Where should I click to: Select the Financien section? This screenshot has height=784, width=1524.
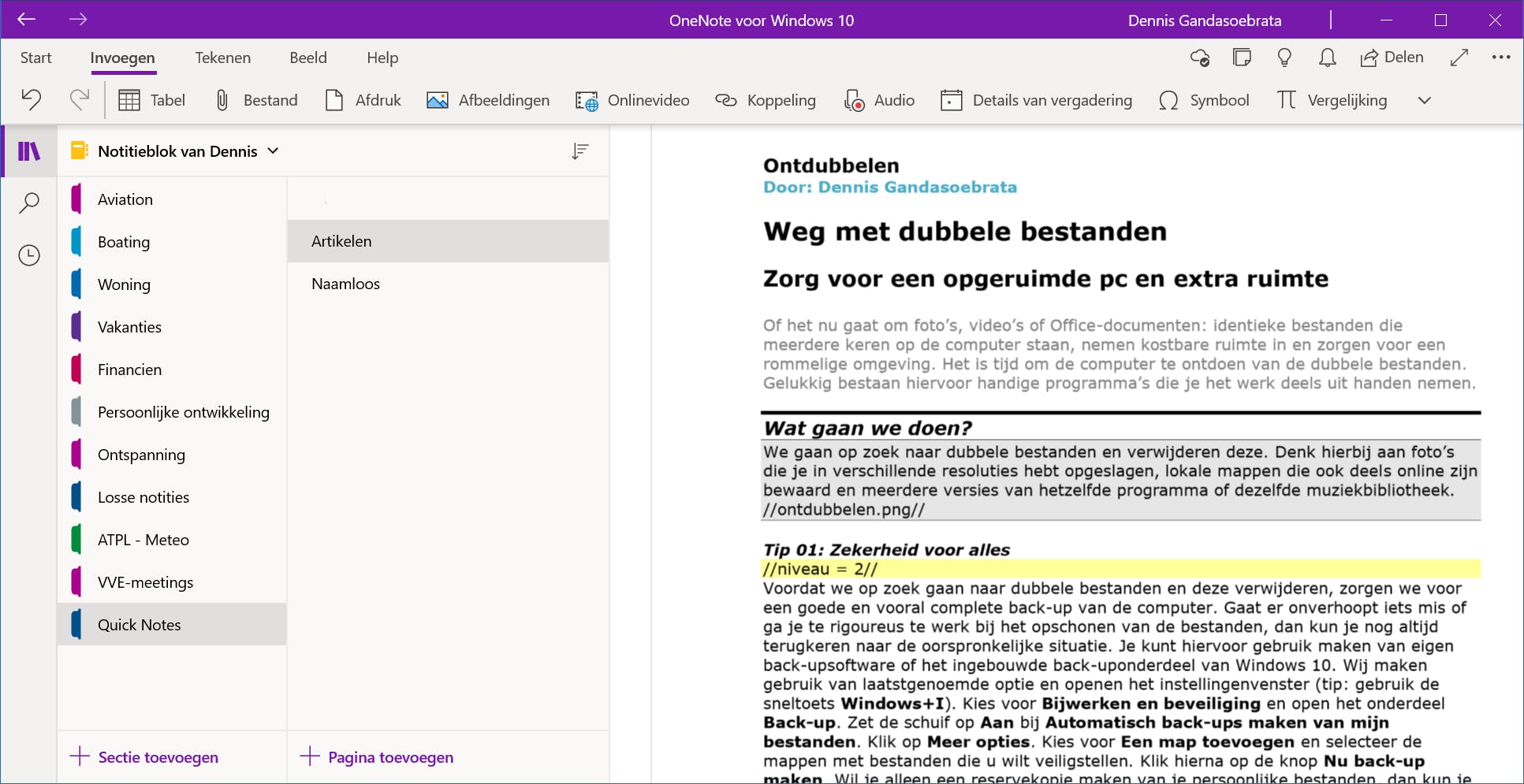172,370
